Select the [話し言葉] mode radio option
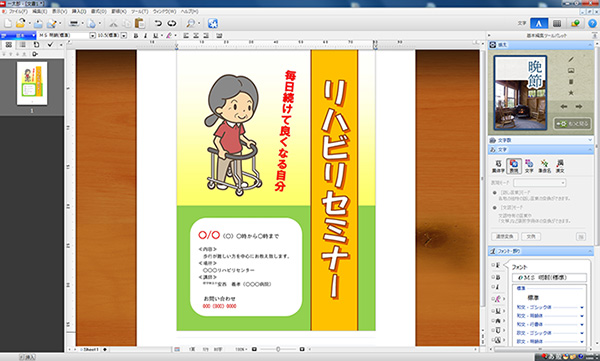Viewport: 600px width, 361px height. pos(494,193)
